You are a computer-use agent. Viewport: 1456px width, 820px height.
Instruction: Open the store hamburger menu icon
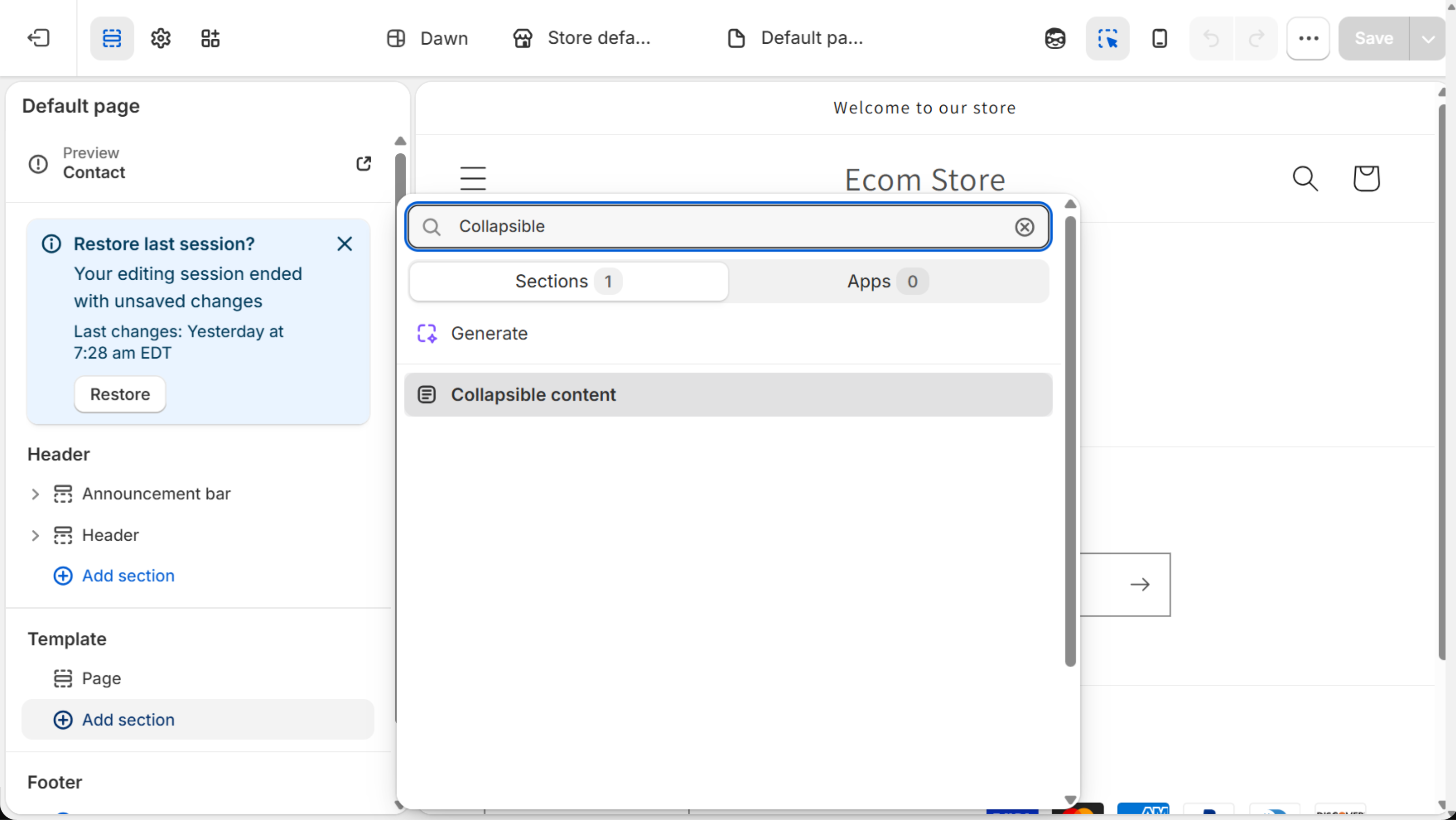pyautogui.click(x=472, y=178)
